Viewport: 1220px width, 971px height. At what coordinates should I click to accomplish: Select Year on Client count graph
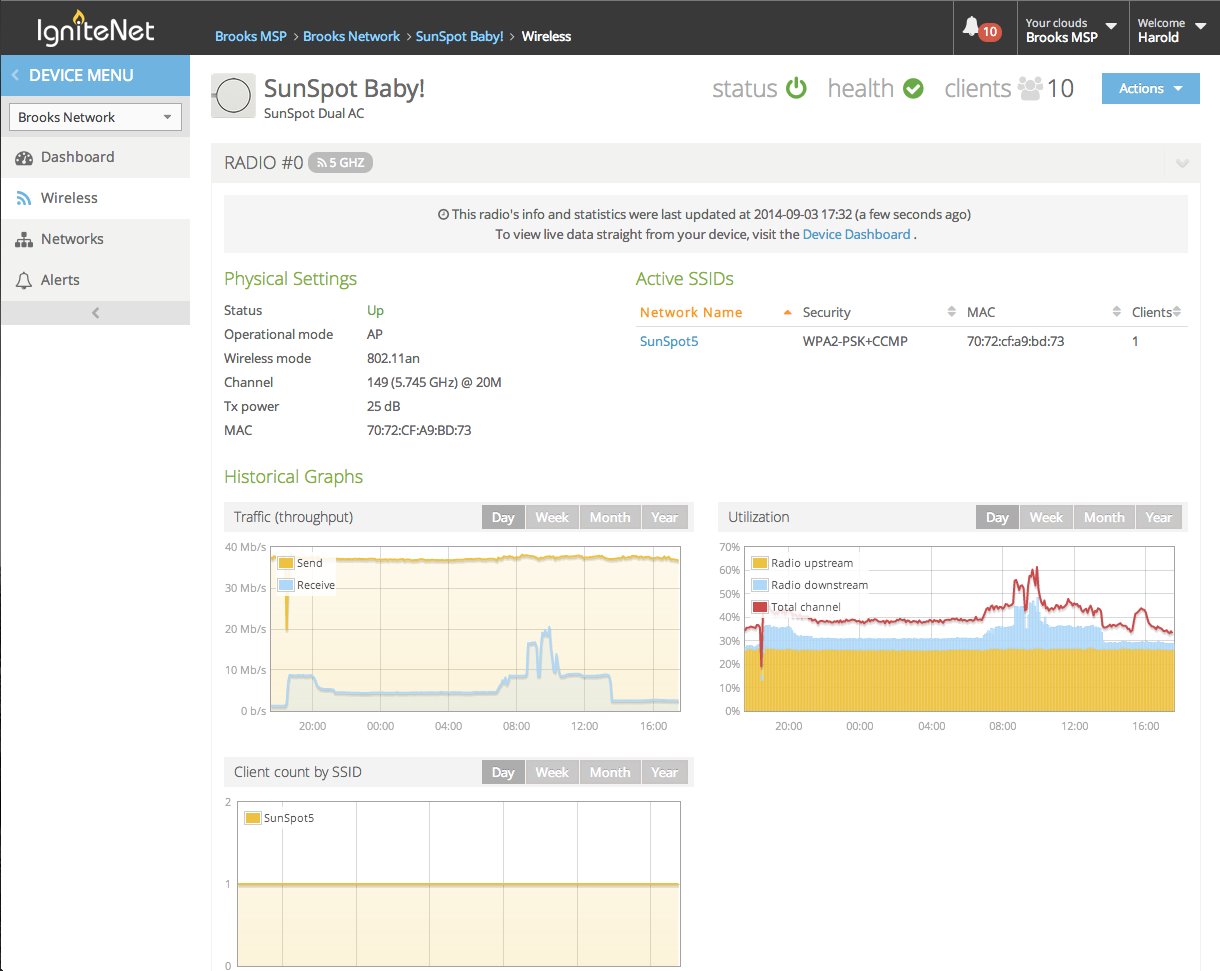[x=665, y=772]
